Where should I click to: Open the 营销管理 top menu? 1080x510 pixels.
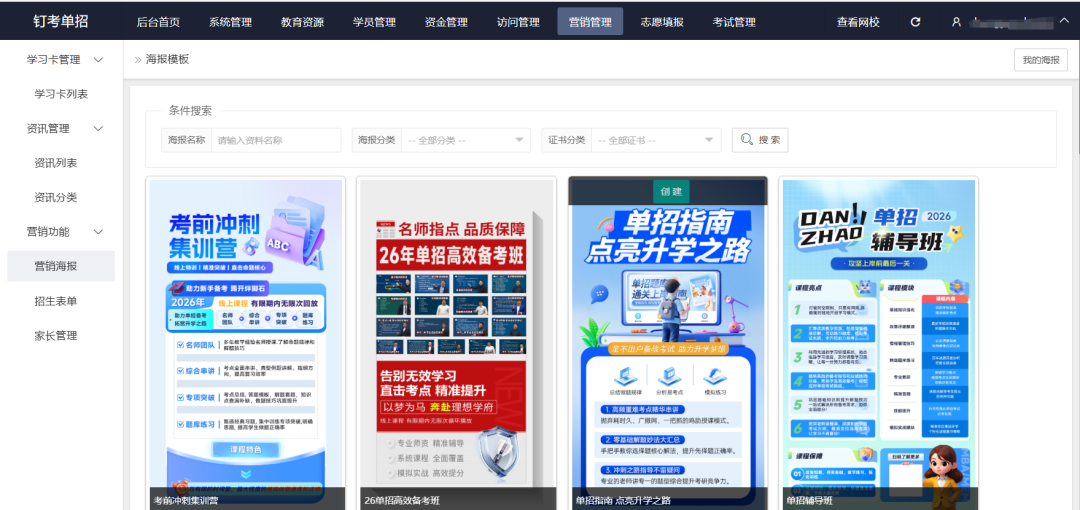pos(590,22)
